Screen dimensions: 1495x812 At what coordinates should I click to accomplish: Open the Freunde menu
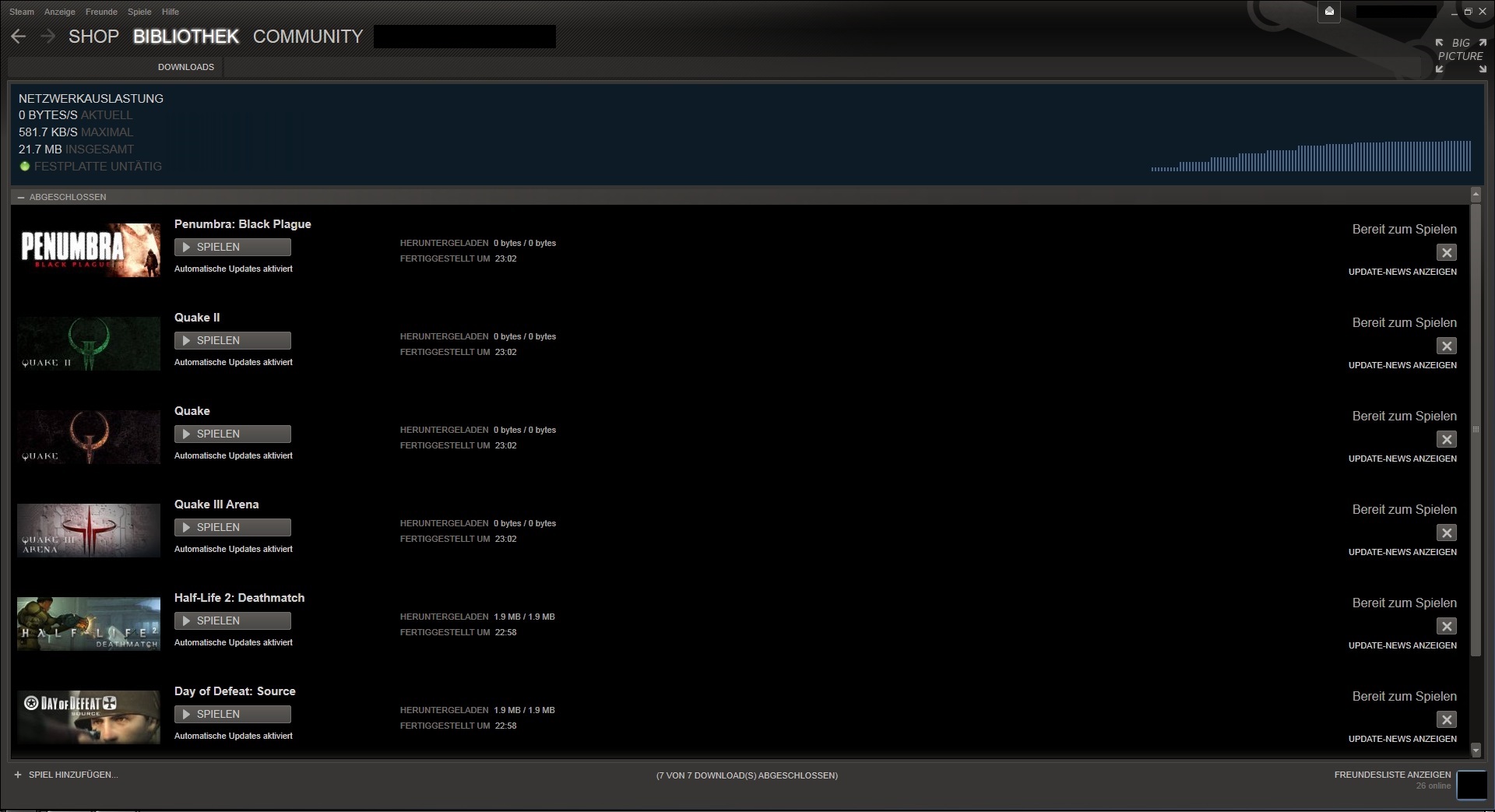(101, 12)
